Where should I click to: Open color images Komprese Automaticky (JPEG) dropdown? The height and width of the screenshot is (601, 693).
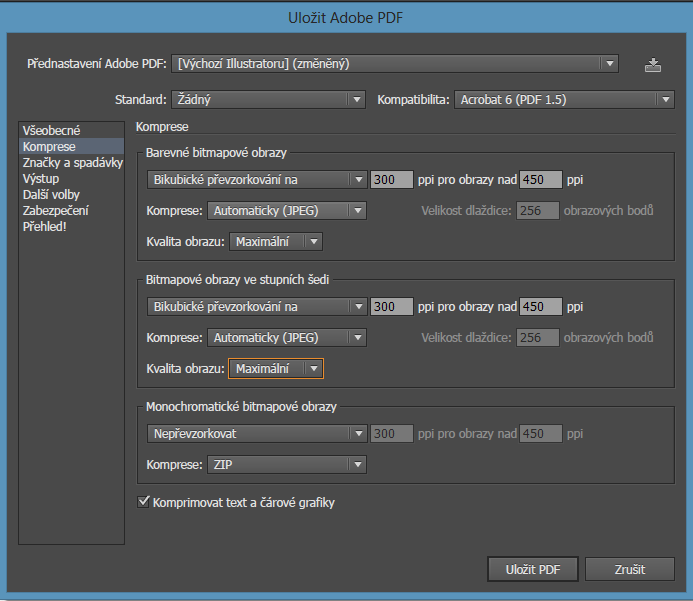286,211
